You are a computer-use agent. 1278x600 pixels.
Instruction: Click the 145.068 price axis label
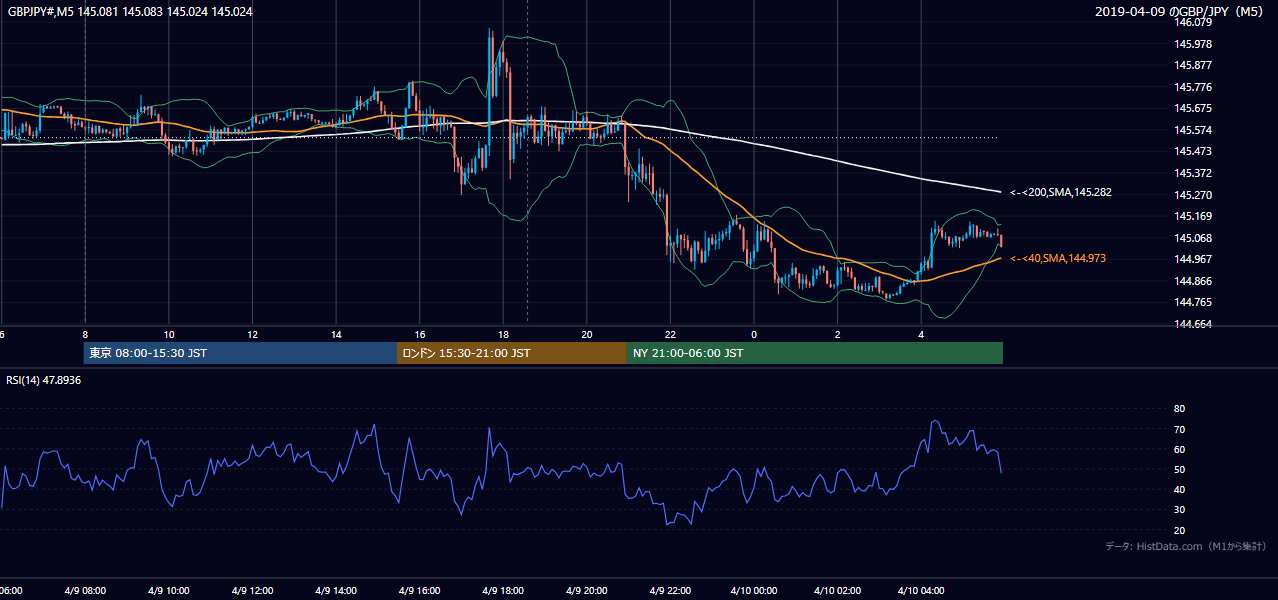1194,238
